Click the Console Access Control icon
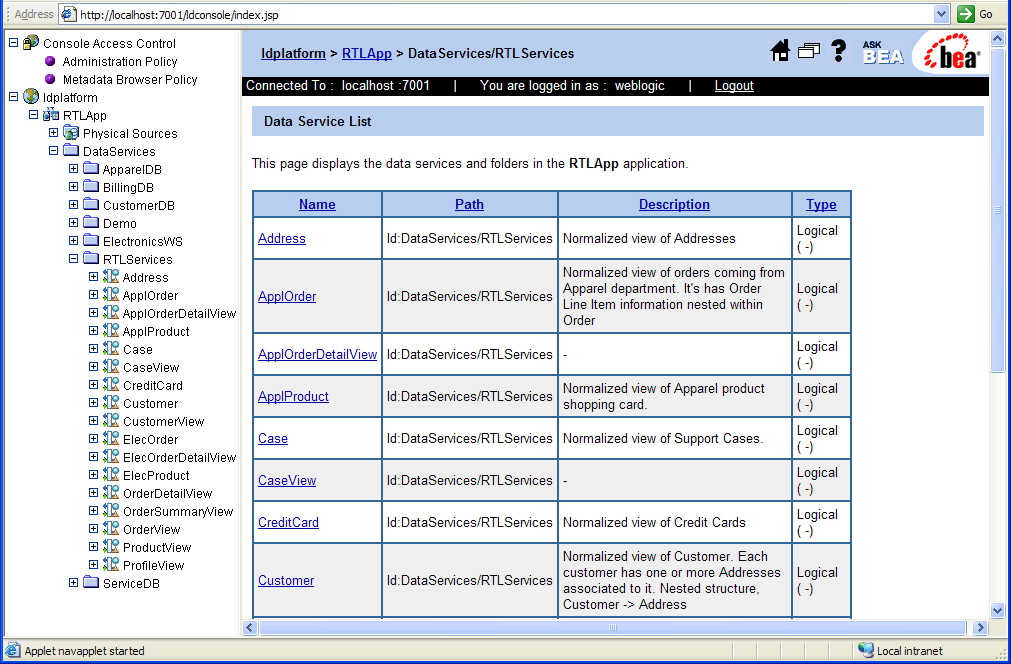The width and height of the screenshot is (1011, 664). click(31, 43)
